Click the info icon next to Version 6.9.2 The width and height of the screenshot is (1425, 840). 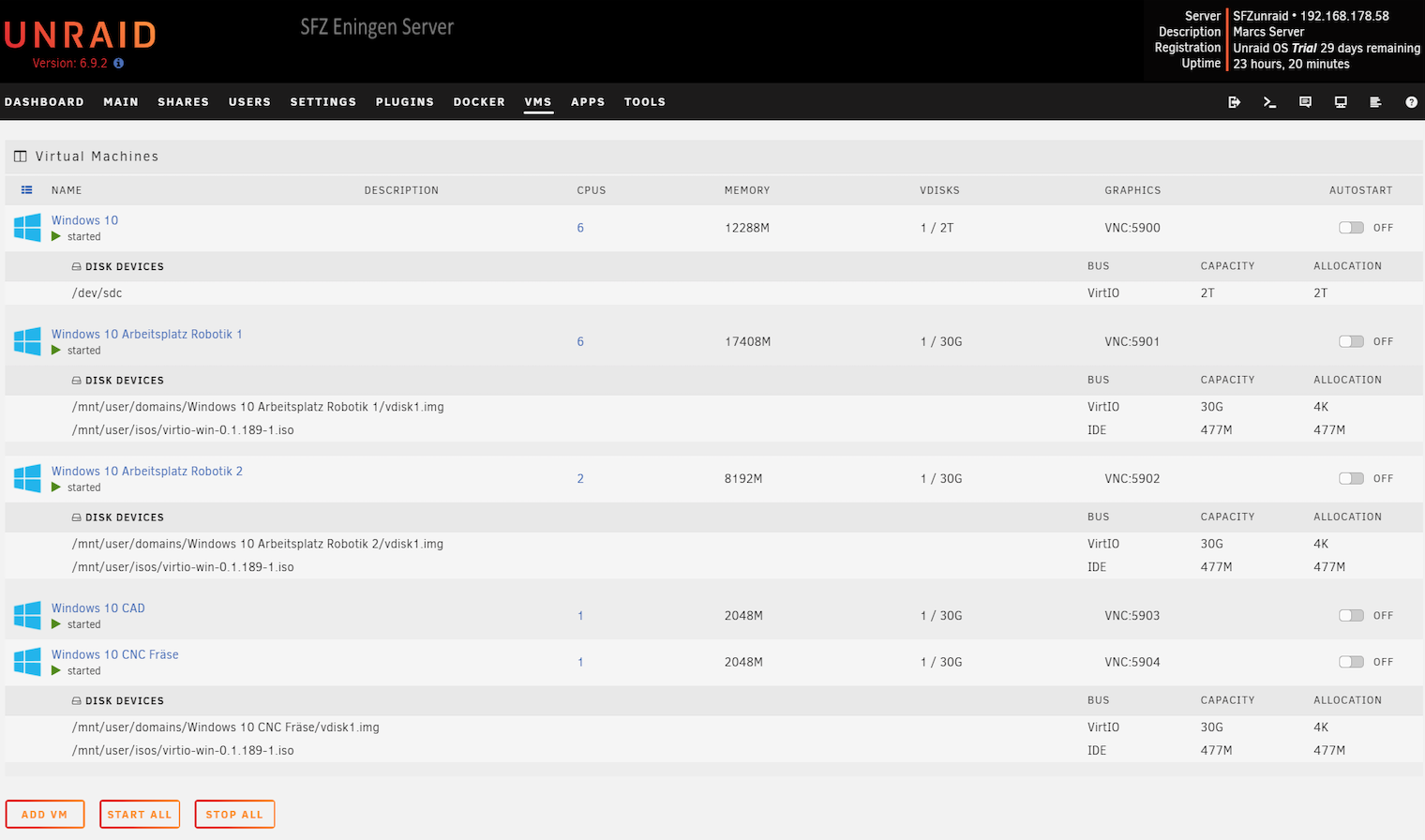(117, 64)
